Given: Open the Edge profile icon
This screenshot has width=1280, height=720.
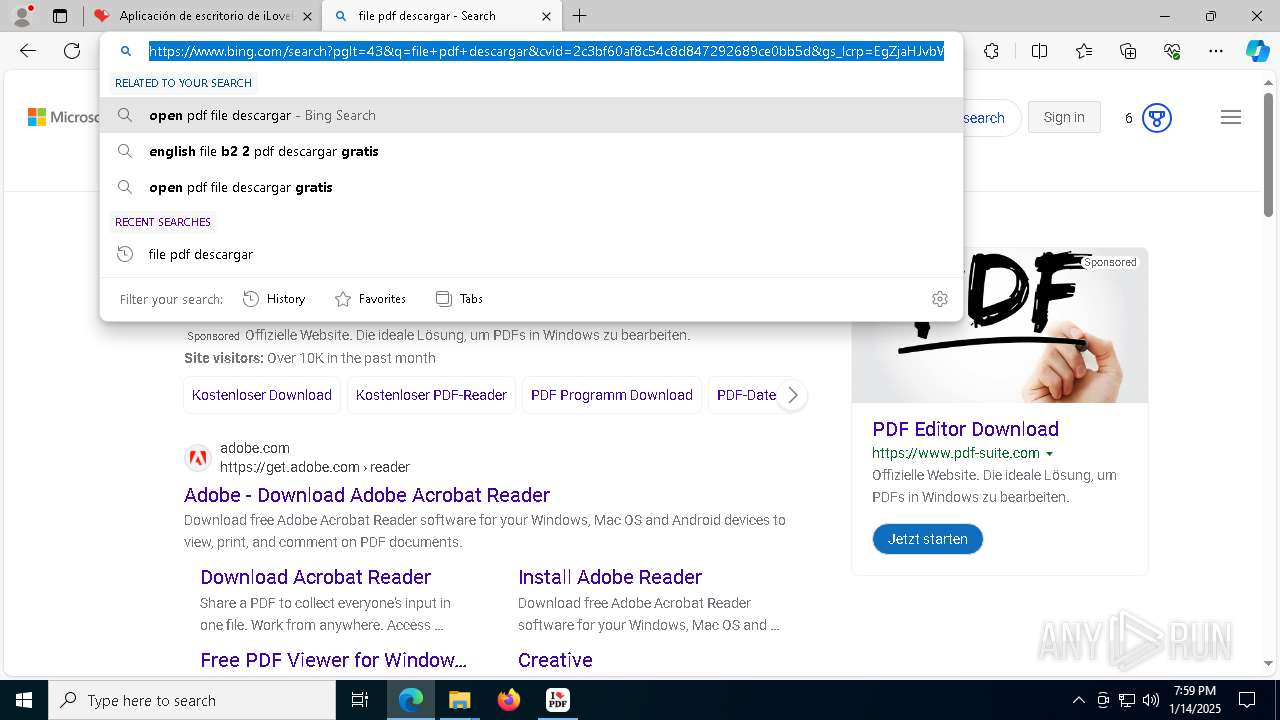Looking at the screenshot, I should (22, 16).
